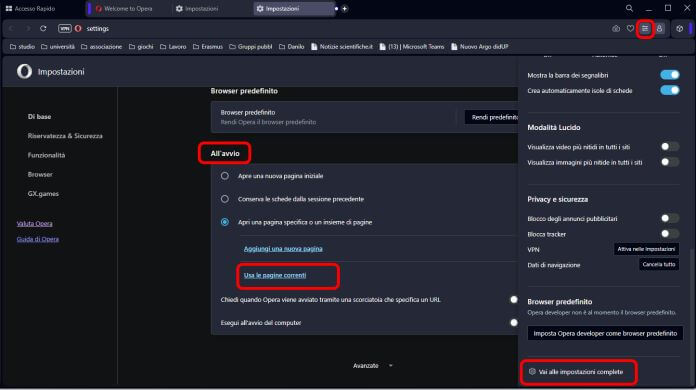Open tab search magnifier icon
696x390 pixels.
tap(629, 8)
